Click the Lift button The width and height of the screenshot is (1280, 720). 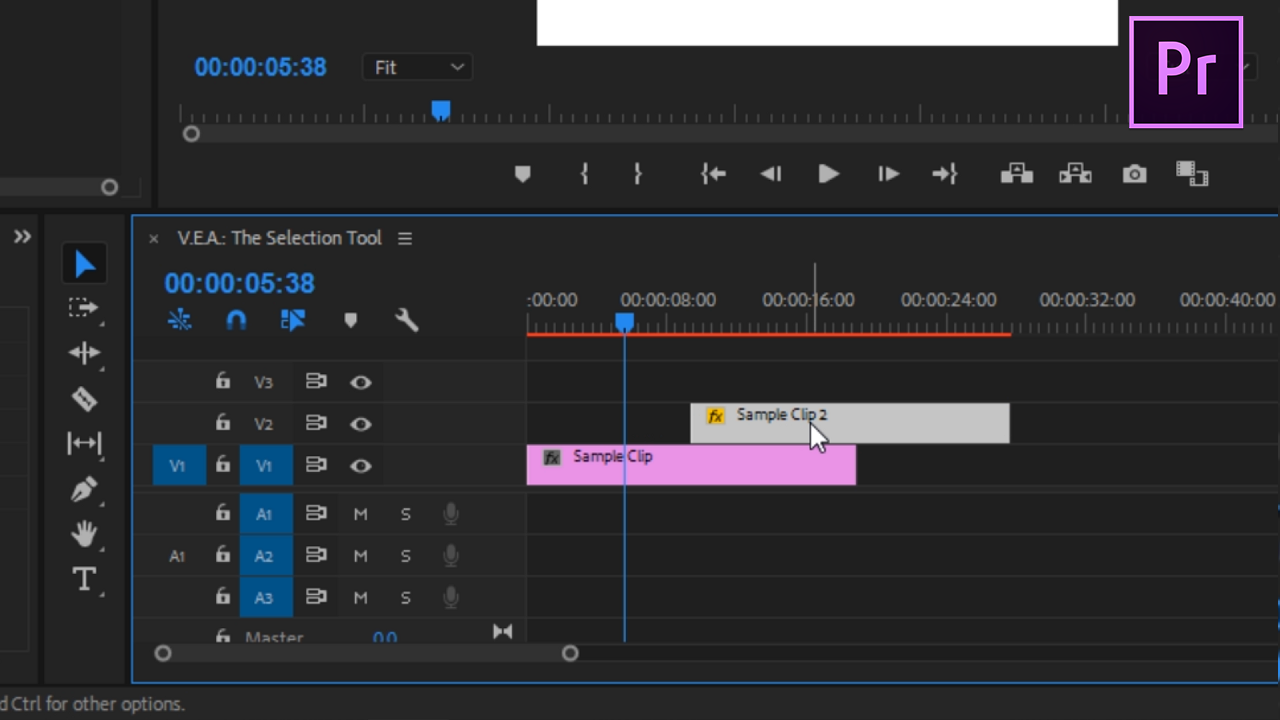[x=1017, y=174]
